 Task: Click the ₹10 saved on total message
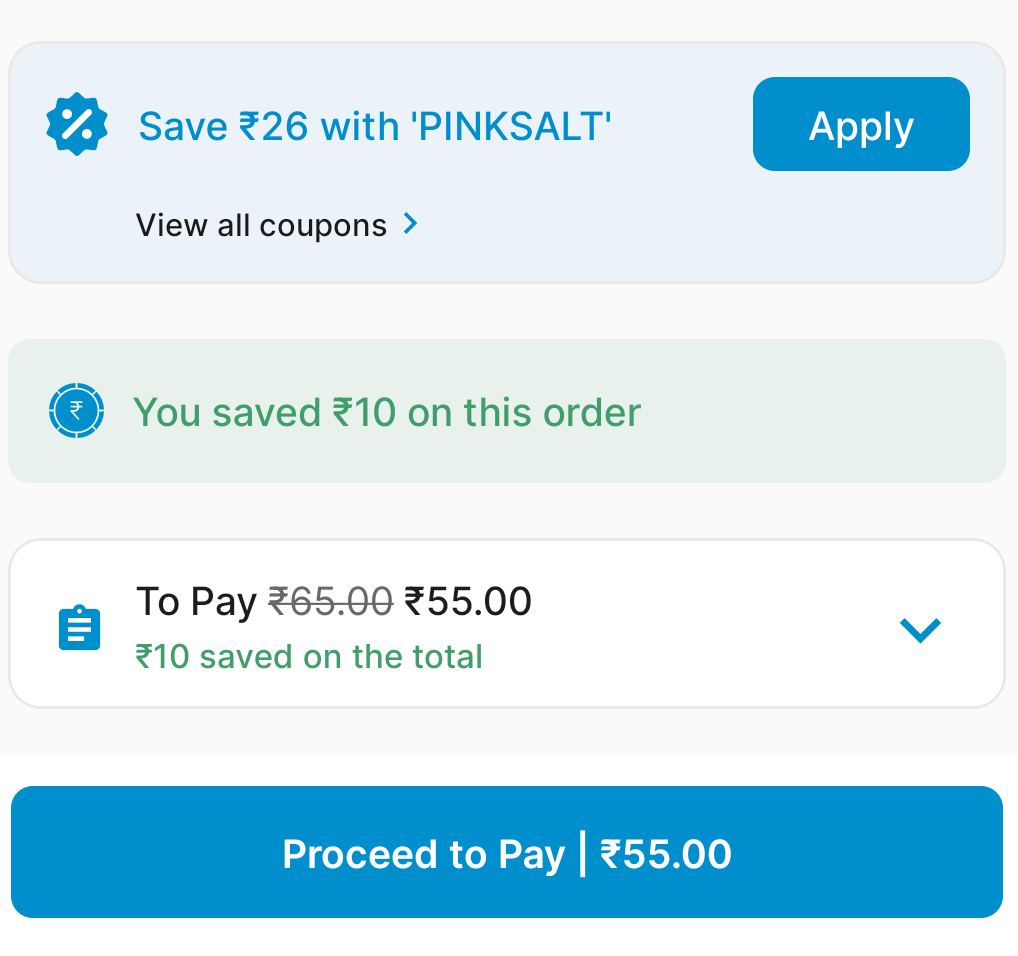click(x=308, y=657)
